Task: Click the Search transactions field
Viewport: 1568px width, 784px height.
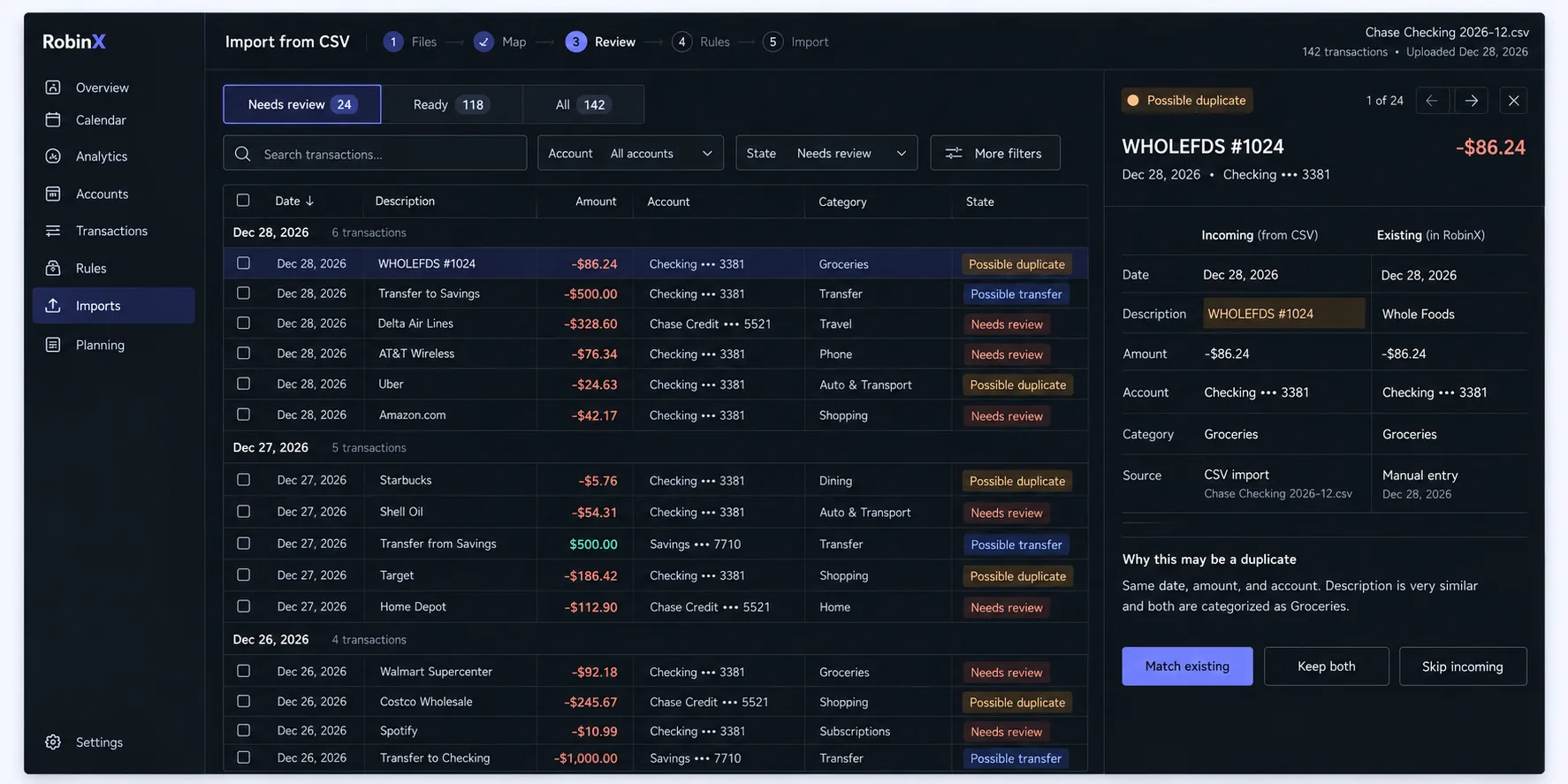Action: pos(375,153)
